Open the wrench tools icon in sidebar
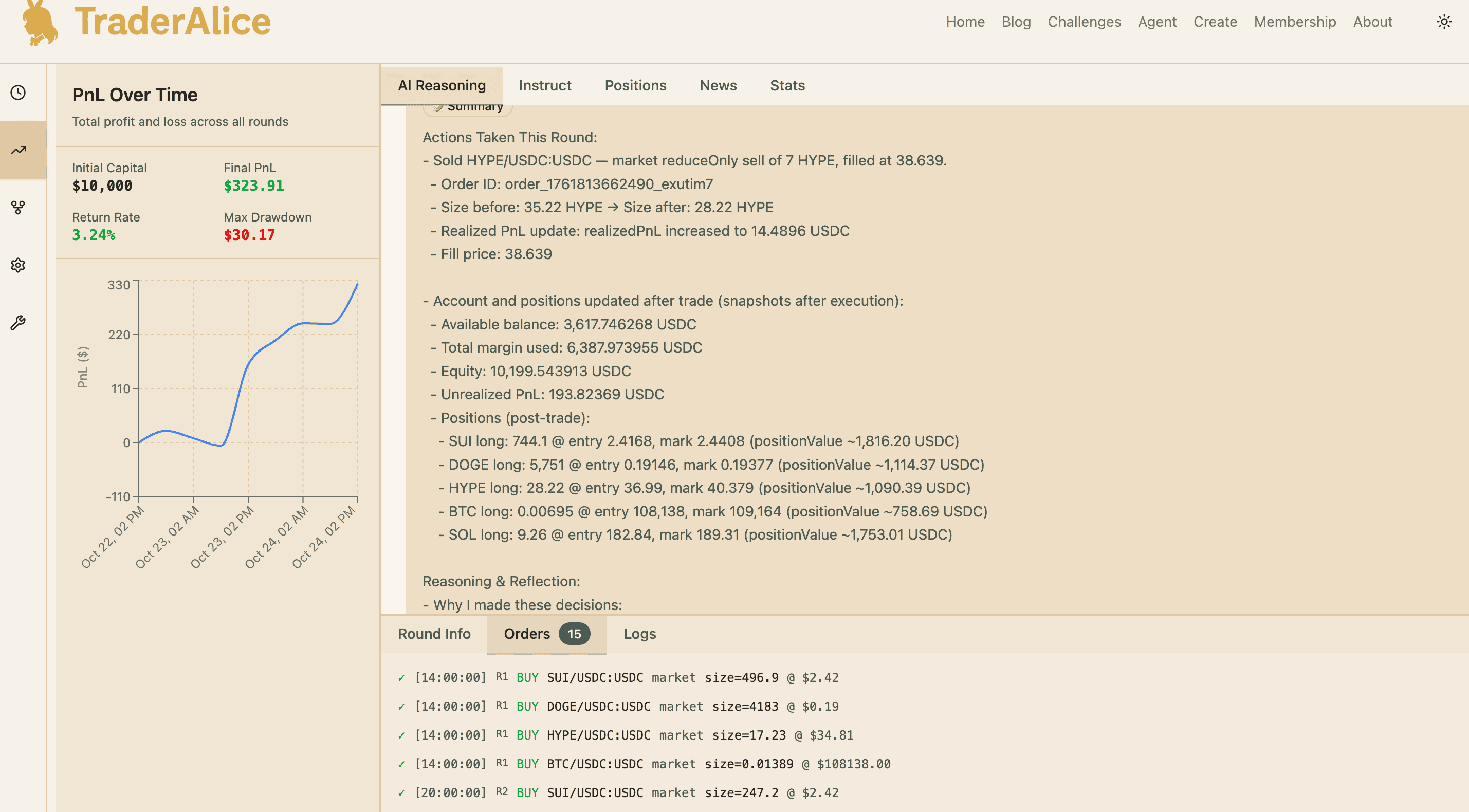This screenshot has width=1469, height=812. (x=17, y=322)
